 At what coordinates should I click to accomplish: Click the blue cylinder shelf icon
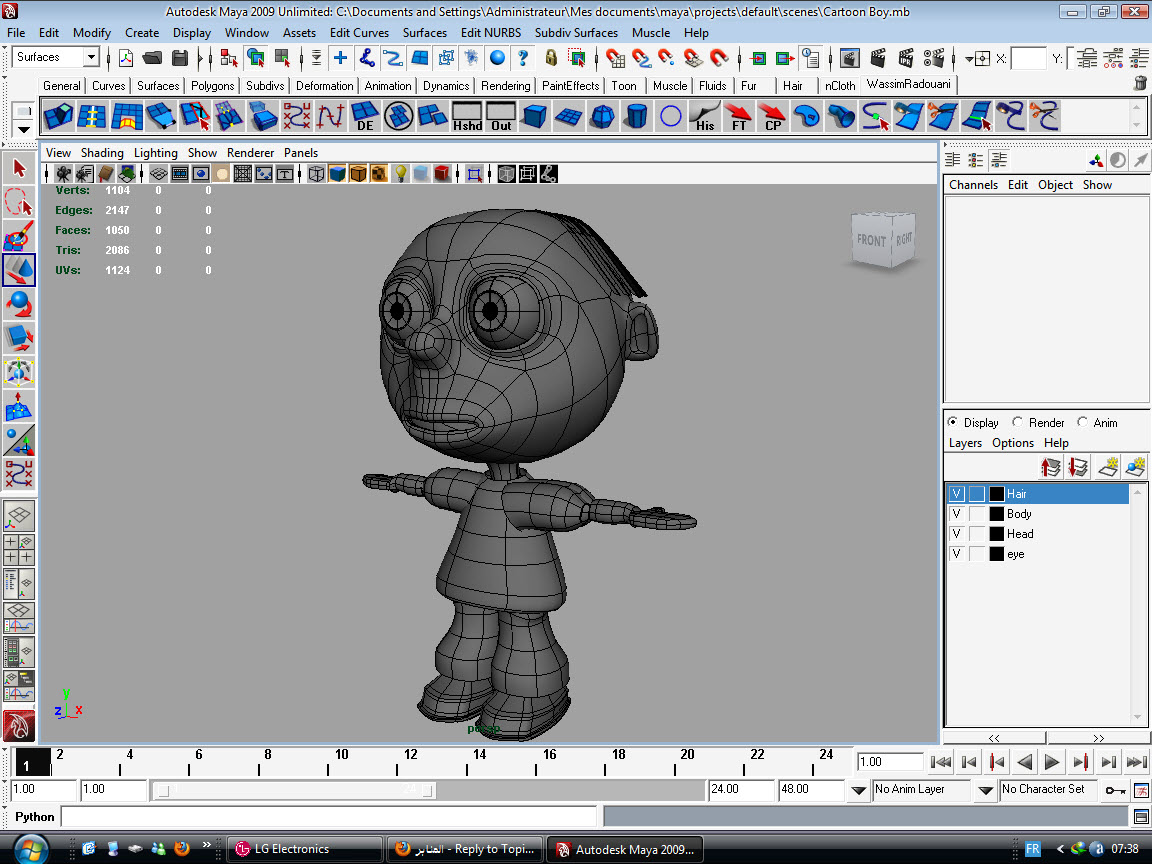tap(637, 117)
